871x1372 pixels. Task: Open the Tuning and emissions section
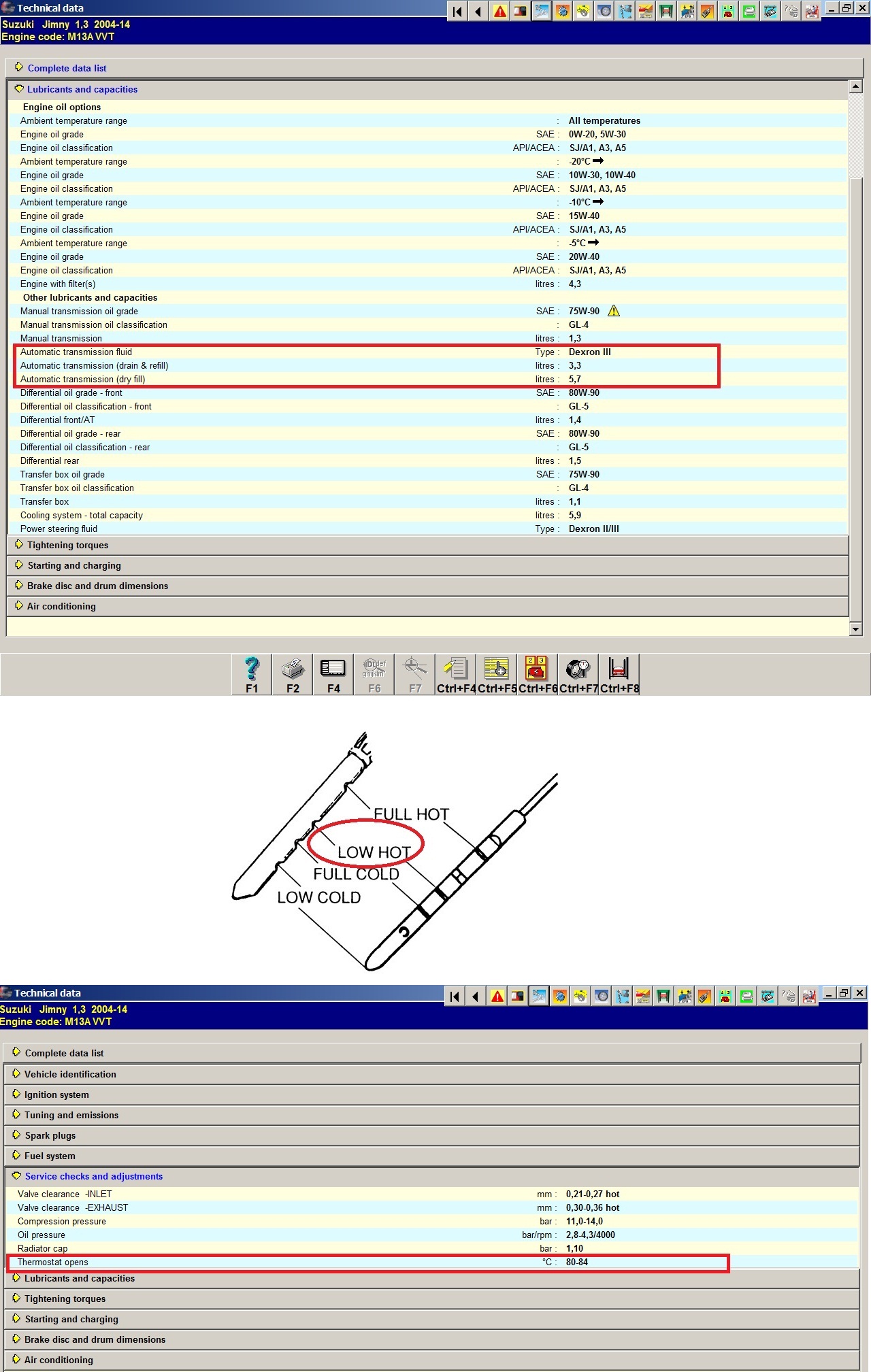(71, 1115)
